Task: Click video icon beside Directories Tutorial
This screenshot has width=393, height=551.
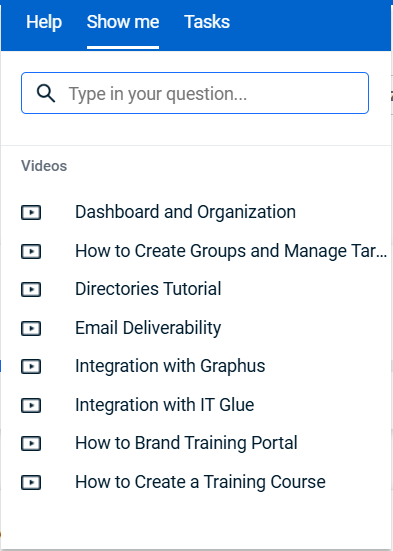Action: tap(31, 290)
